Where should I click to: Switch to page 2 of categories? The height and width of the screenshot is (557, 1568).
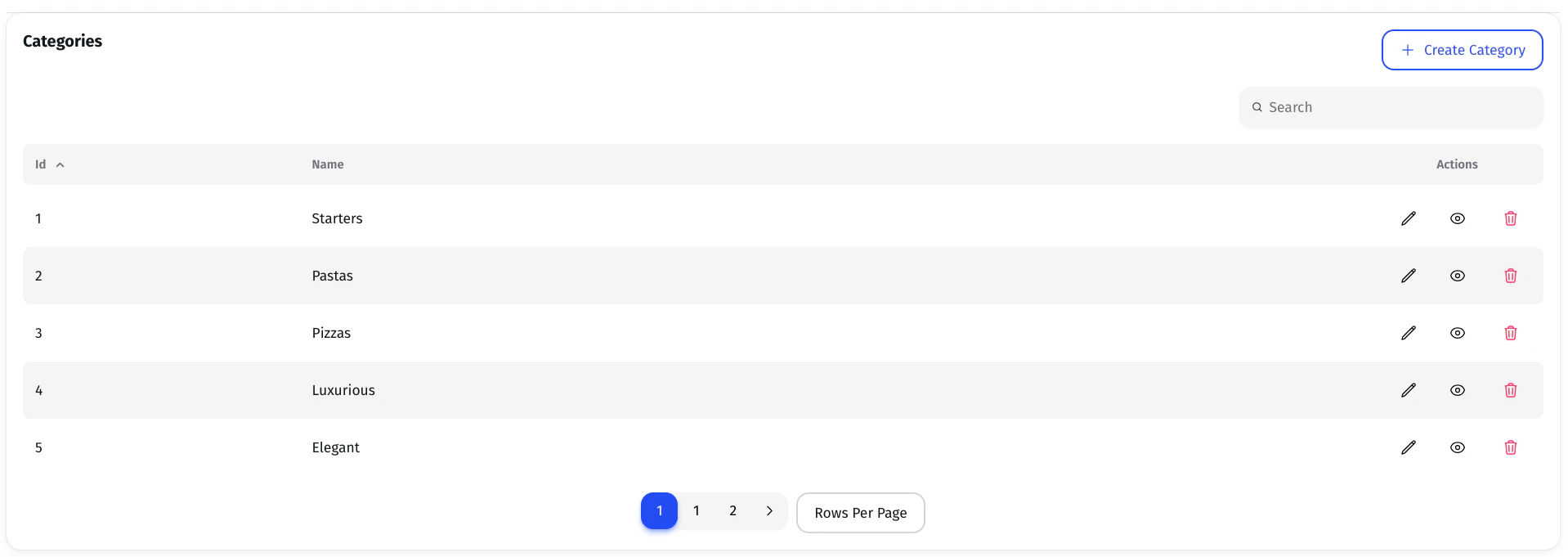tap(732, 510)
